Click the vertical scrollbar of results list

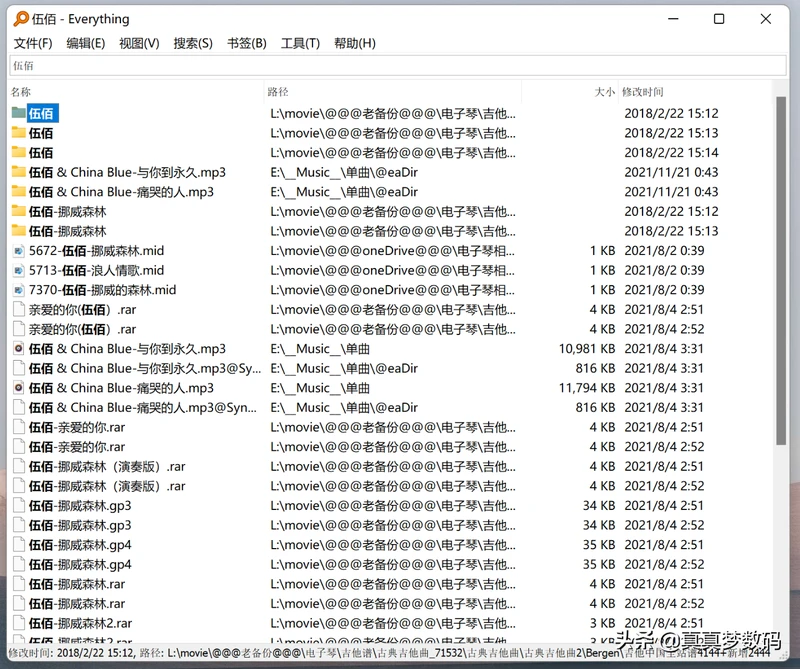tap(780, 300)
